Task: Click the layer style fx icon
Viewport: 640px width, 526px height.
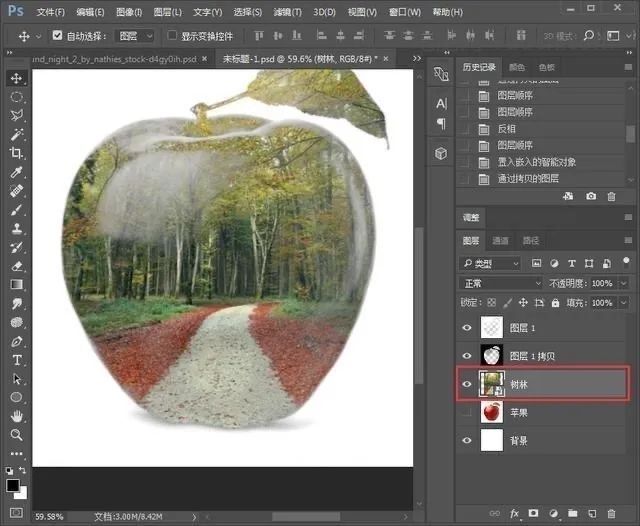Action: click(x=515, y=513)
